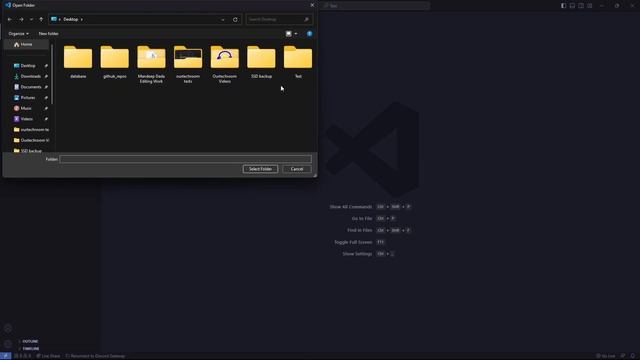Open Pictures in the navigation pane
The height and width of the screenshot is (360, 640).
pos(28,98)
